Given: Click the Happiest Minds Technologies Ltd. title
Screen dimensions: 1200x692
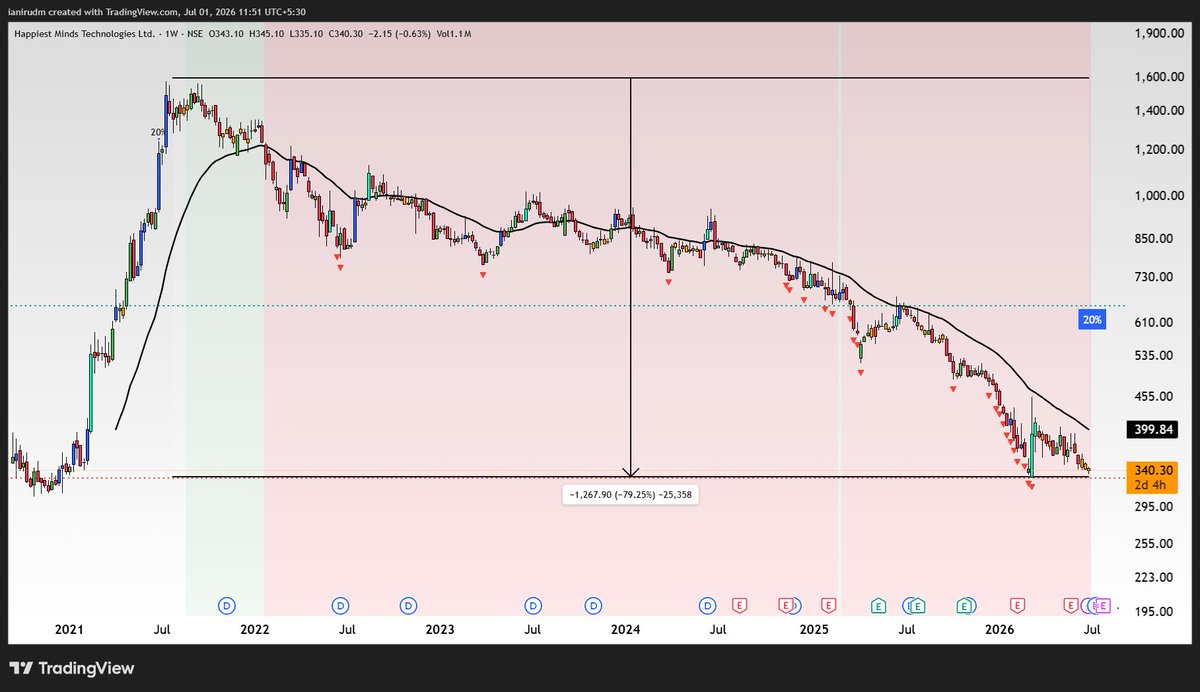Looking at the screenshot, I should (83, 34).
